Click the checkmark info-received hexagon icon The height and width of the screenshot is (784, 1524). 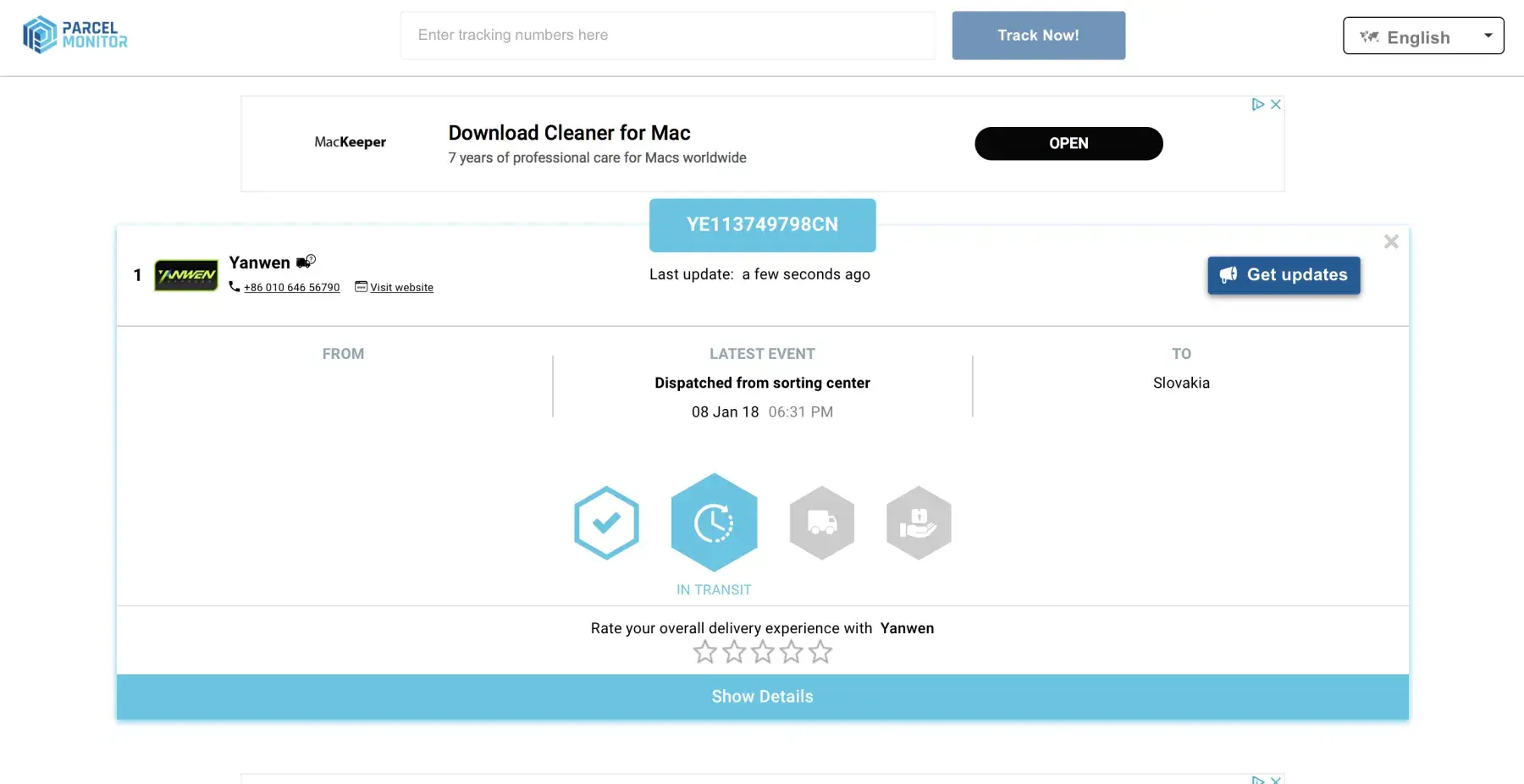point(606,522)
